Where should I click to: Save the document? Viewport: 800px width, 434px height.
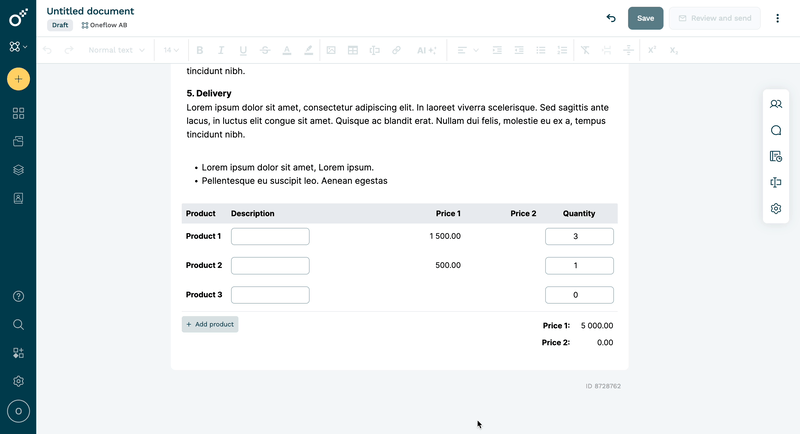click(x=645, y=18)
